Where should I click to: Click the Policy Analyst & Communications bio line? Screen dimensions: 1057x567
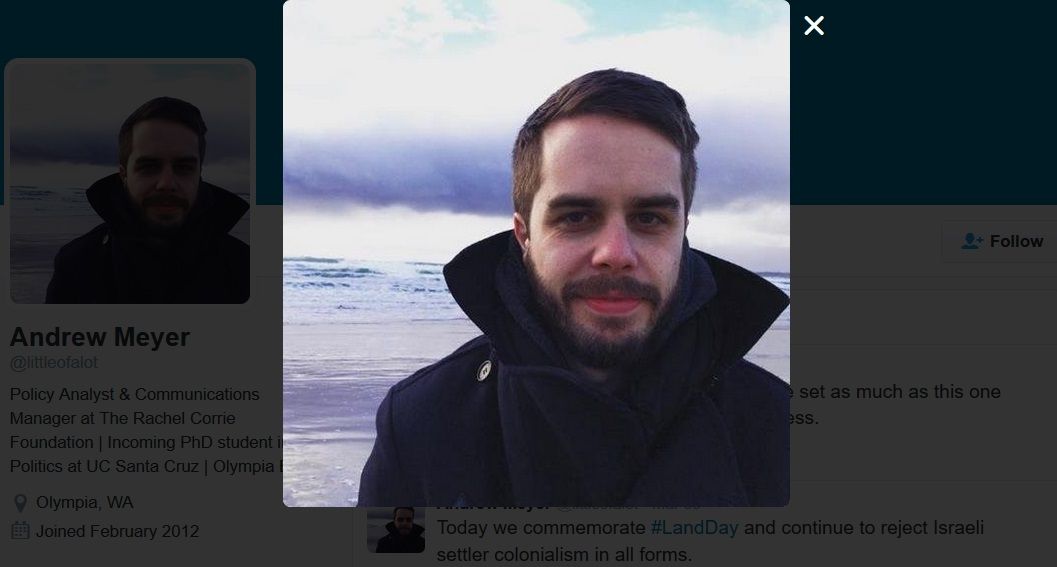click(134, 394)
